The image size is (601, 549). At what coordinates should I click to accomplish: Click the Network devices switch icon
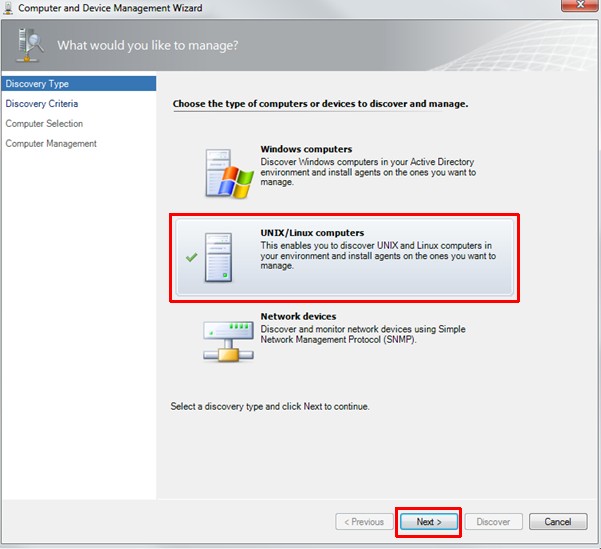pos(228,341)
